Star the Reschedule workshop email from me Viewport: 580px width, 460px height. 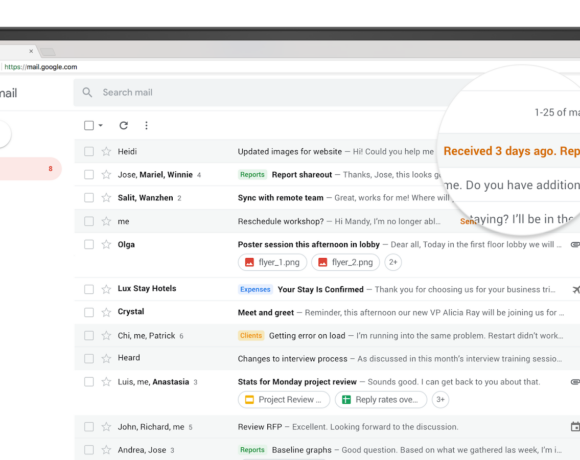107,221
